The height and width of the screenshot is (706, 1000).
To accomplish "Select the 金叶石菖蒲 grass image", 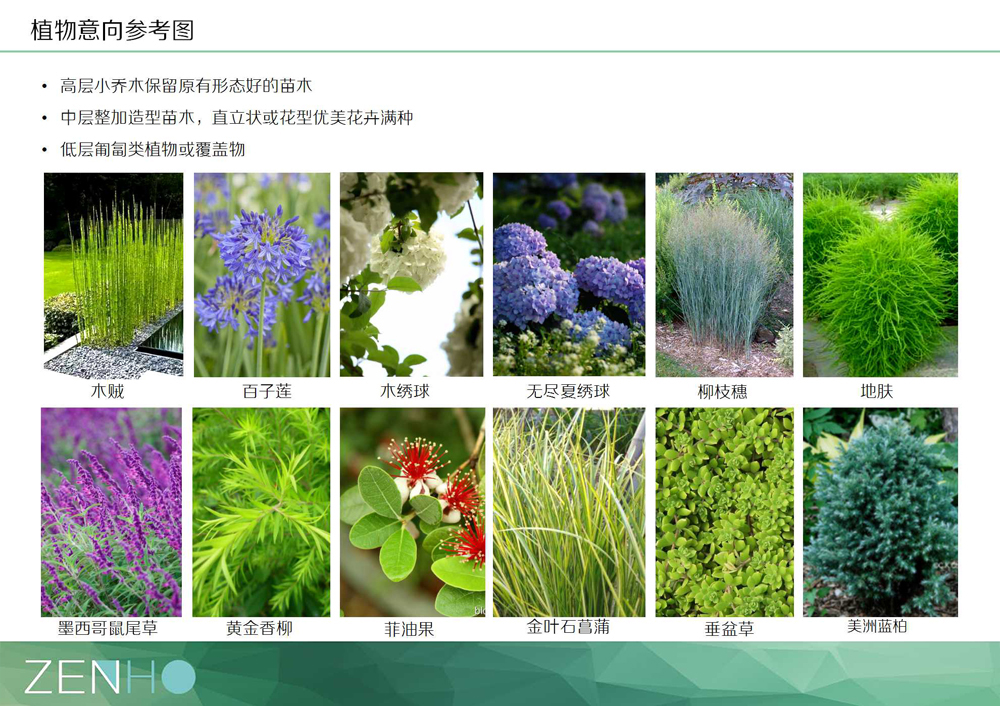I will (x=569, y=512).
